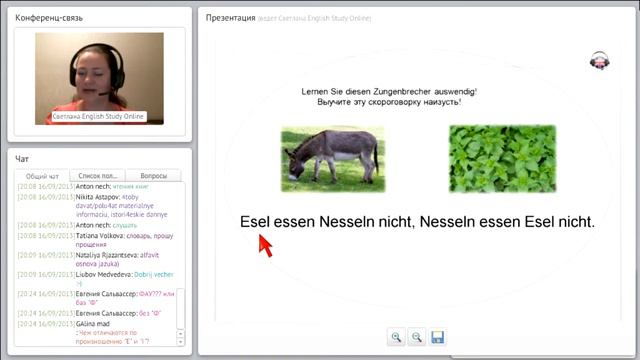Screen dimensions: 640x360
Task: Click Nikita Astapov's chat message
Action: (96, 206)
